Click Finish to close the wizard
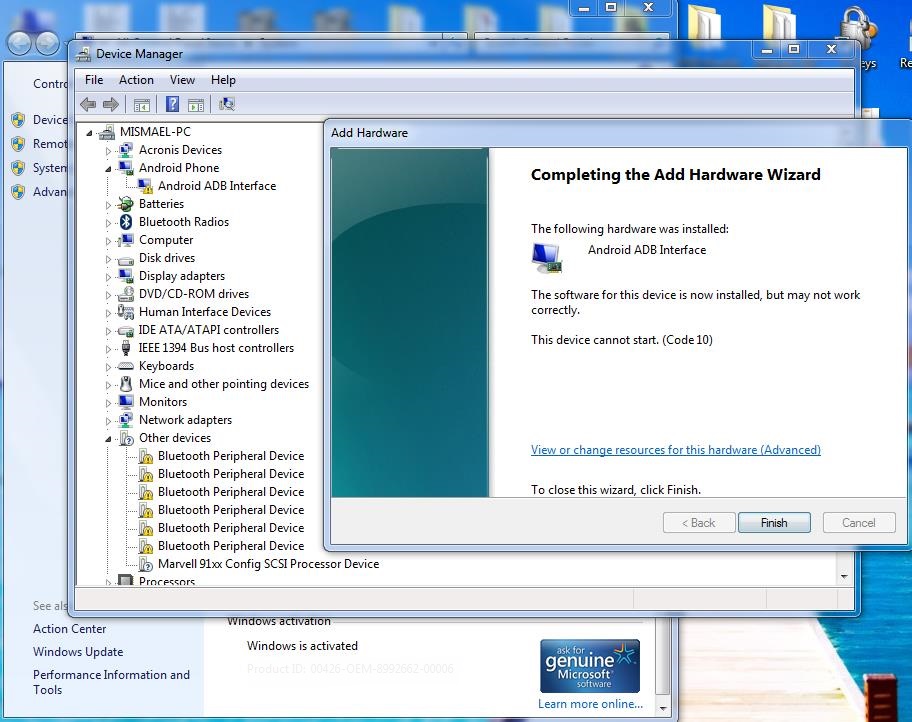Image resolution: width=912 pixels, height=722 pixels. point(774,522)
